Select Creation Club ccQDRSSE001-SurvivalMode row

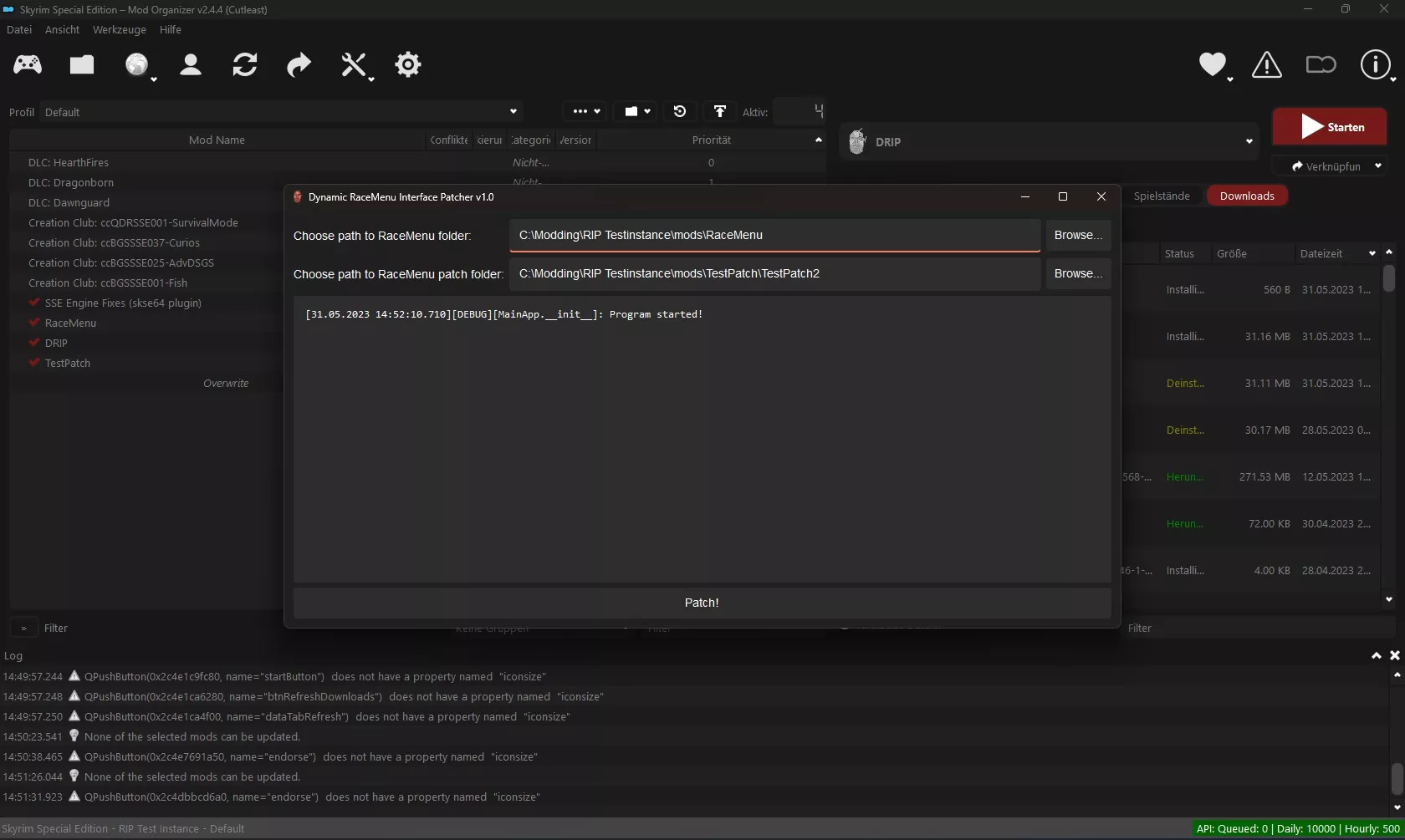tap(146, 222)
